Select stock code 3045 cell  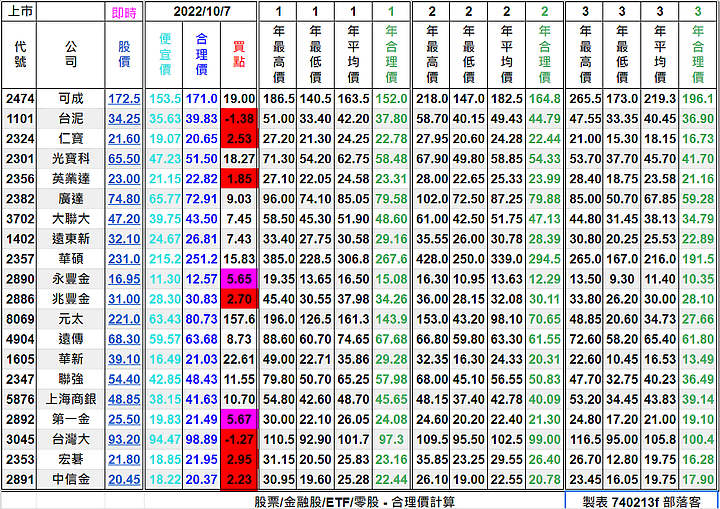[x=20, y=440]
